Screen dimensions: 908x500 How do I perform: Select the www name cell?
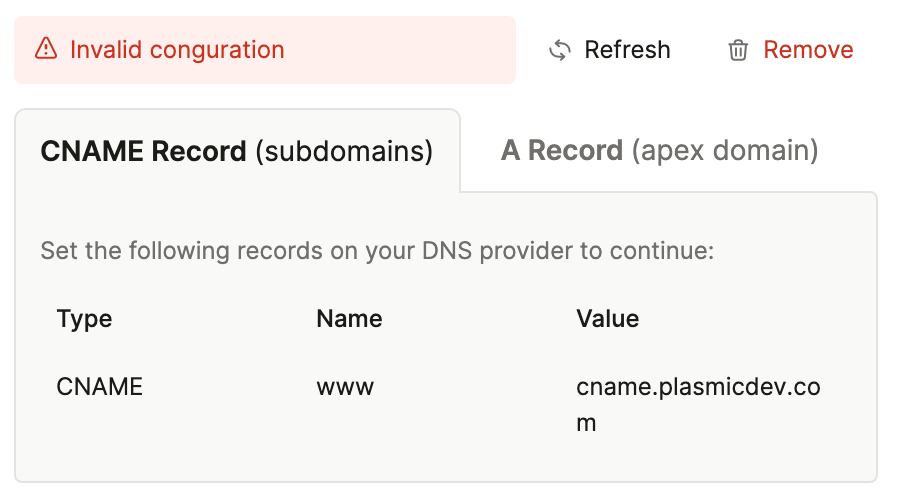[345, 386]
